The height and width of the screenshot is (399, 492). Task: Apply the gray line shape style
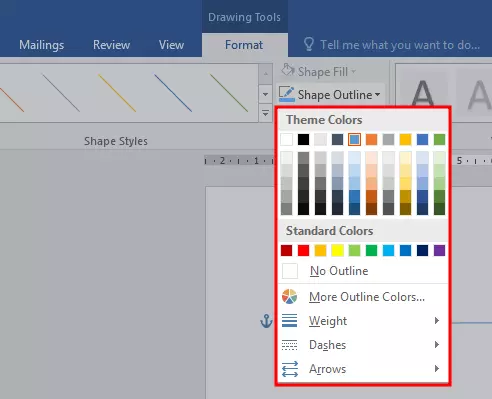click(61, 93)
